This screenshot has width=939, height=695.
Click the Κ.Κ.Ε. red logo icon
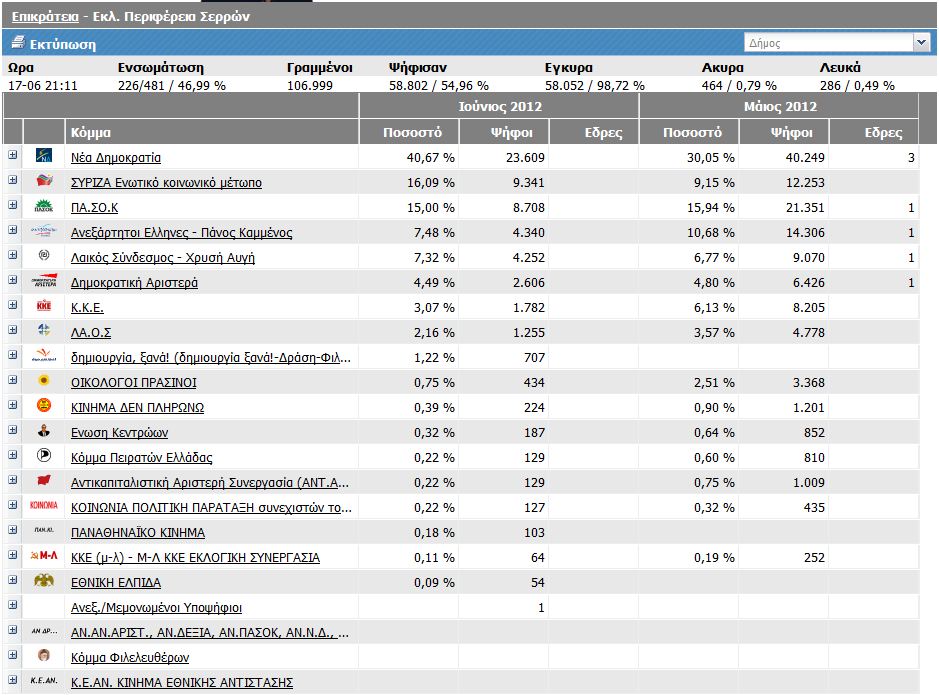44,307
